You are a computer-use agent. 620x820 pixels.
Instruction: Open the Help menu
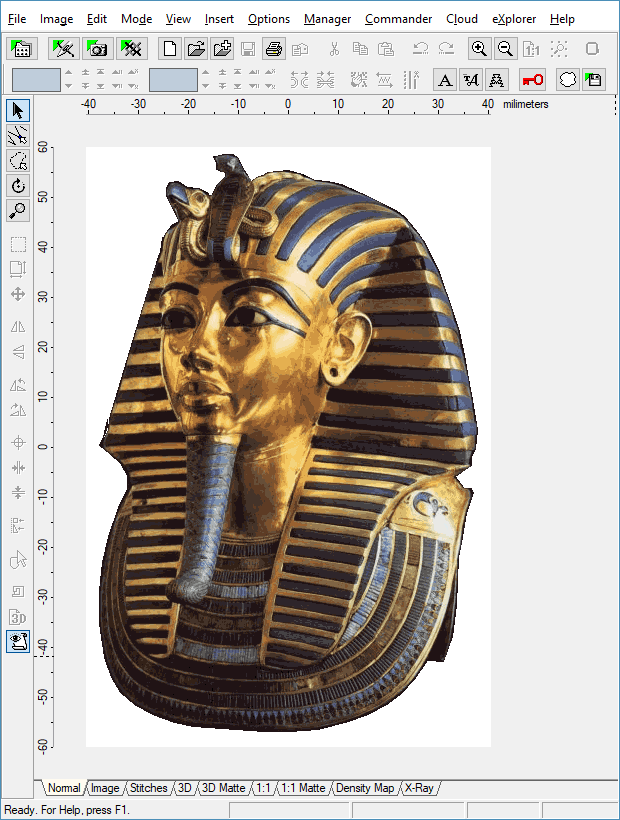coord(562,19)
